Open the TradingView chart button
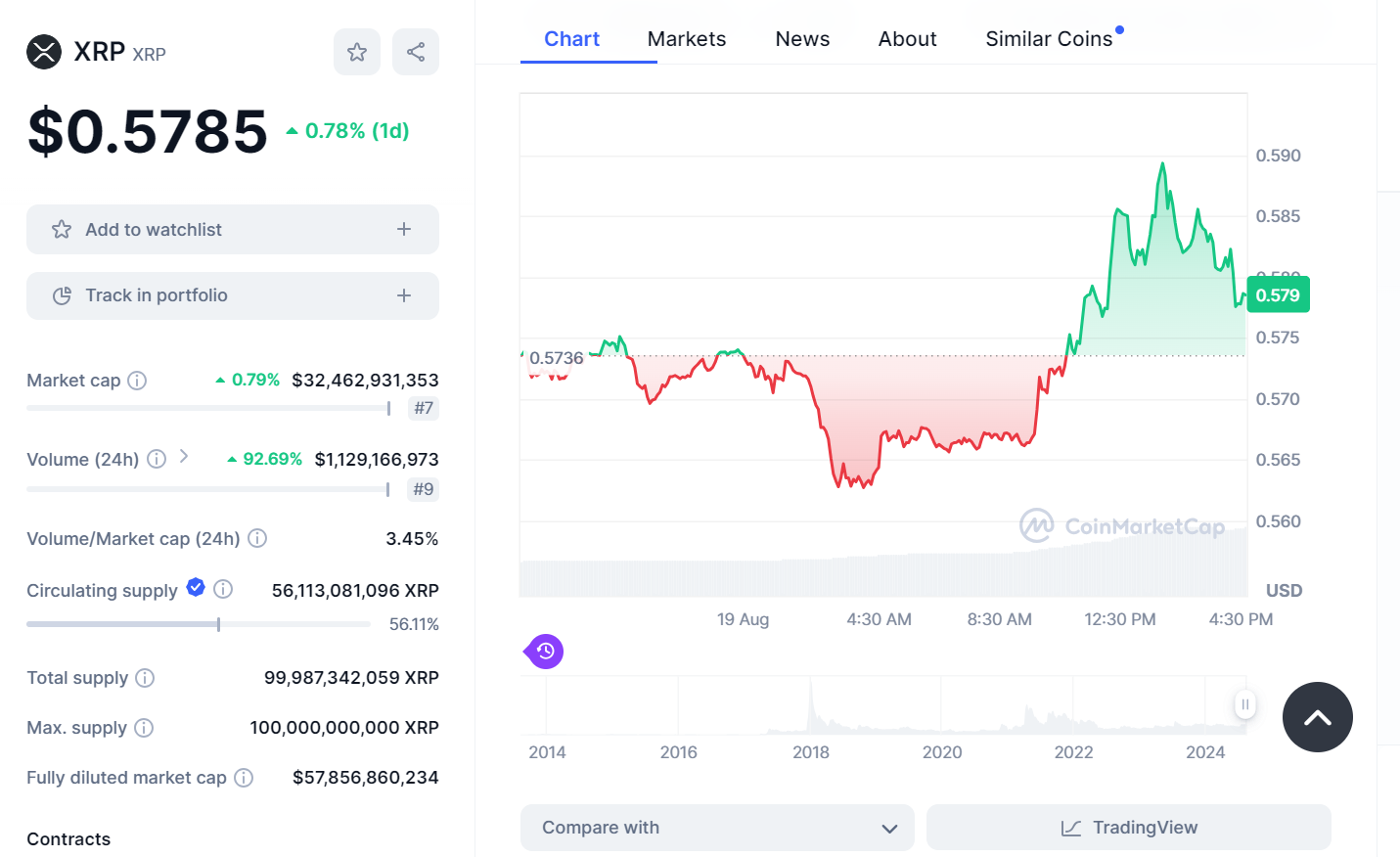 pos(1129,828)
